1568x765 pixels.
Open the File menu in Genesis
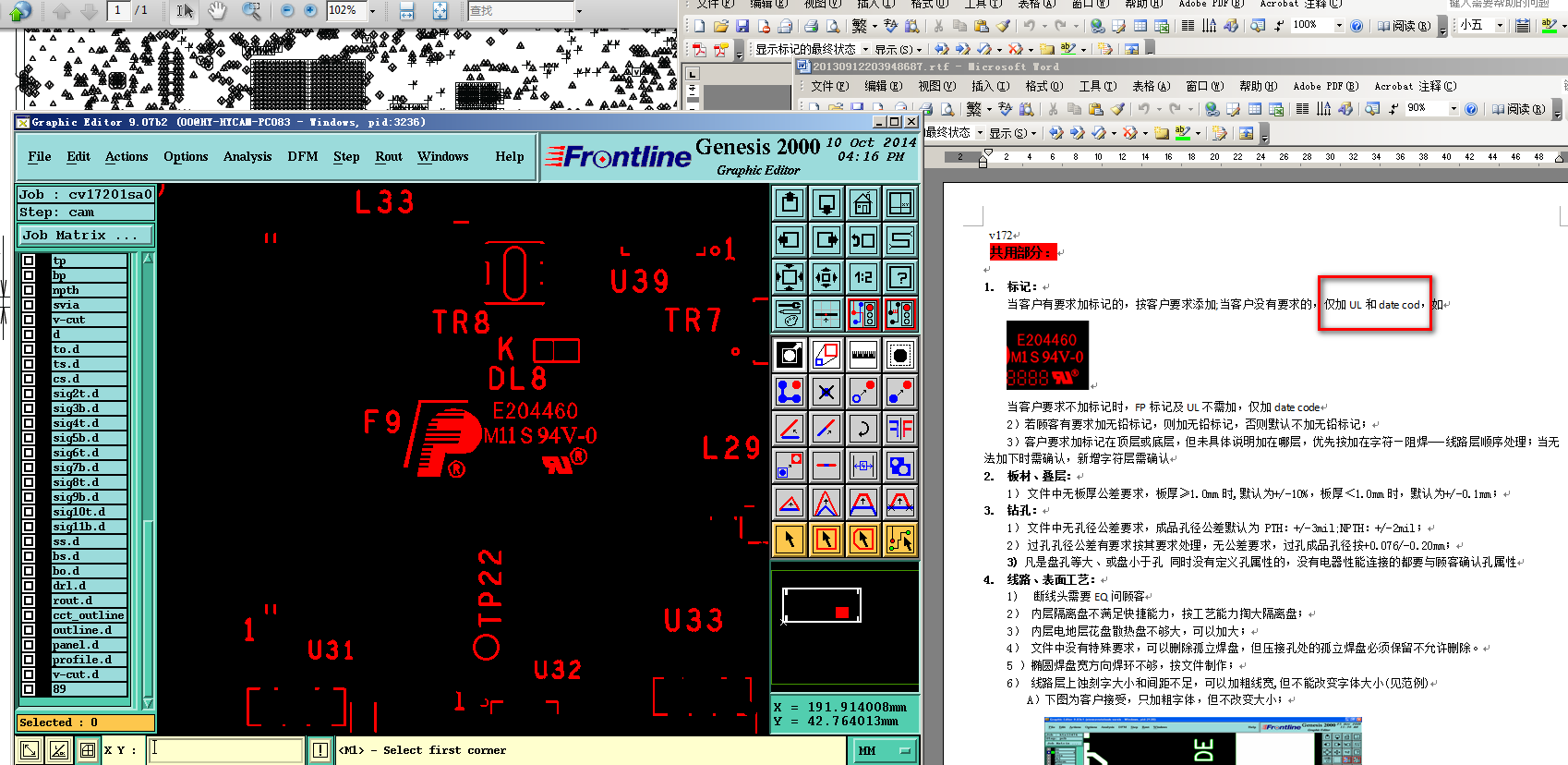coord(40,156)
